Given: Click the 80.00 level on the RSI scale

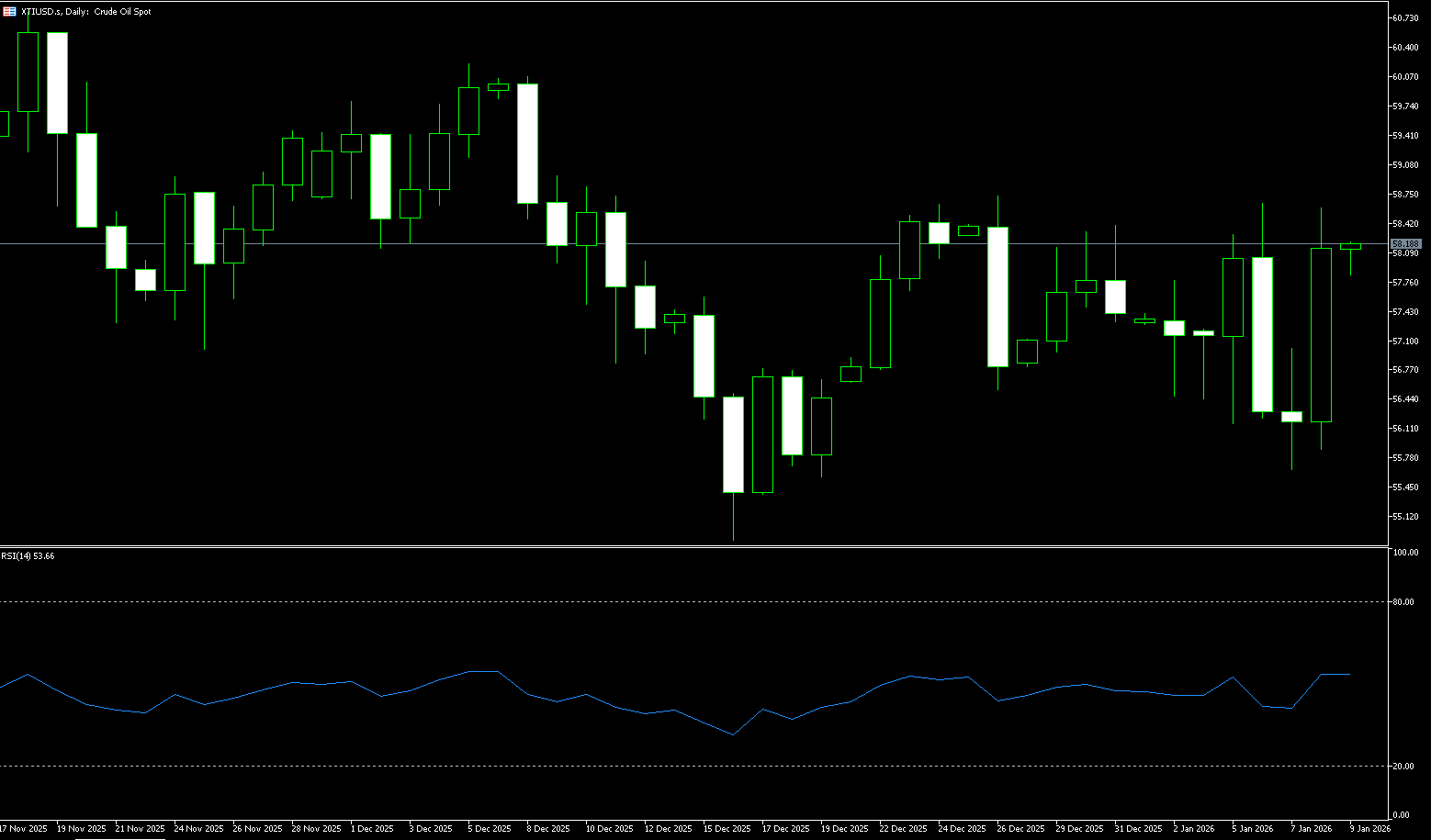Looking at the screenshot, I should pyautogui.click(x=1403, y=602).
